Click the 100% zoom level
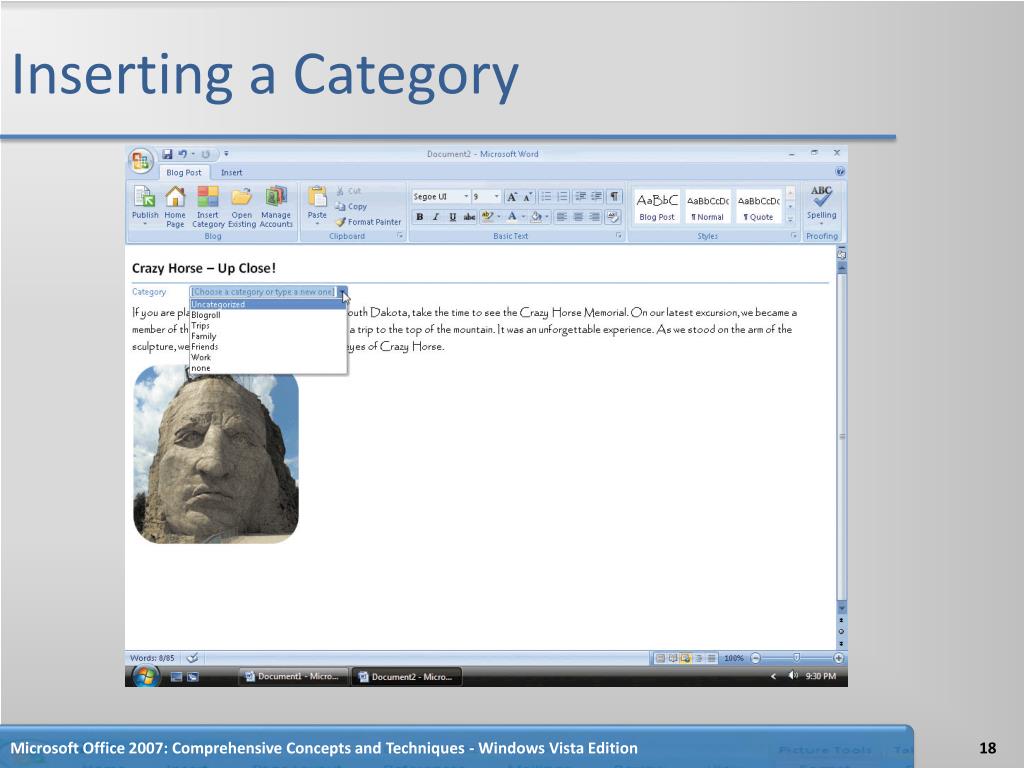Viewport: 1024px width, 768px height. 734,658
